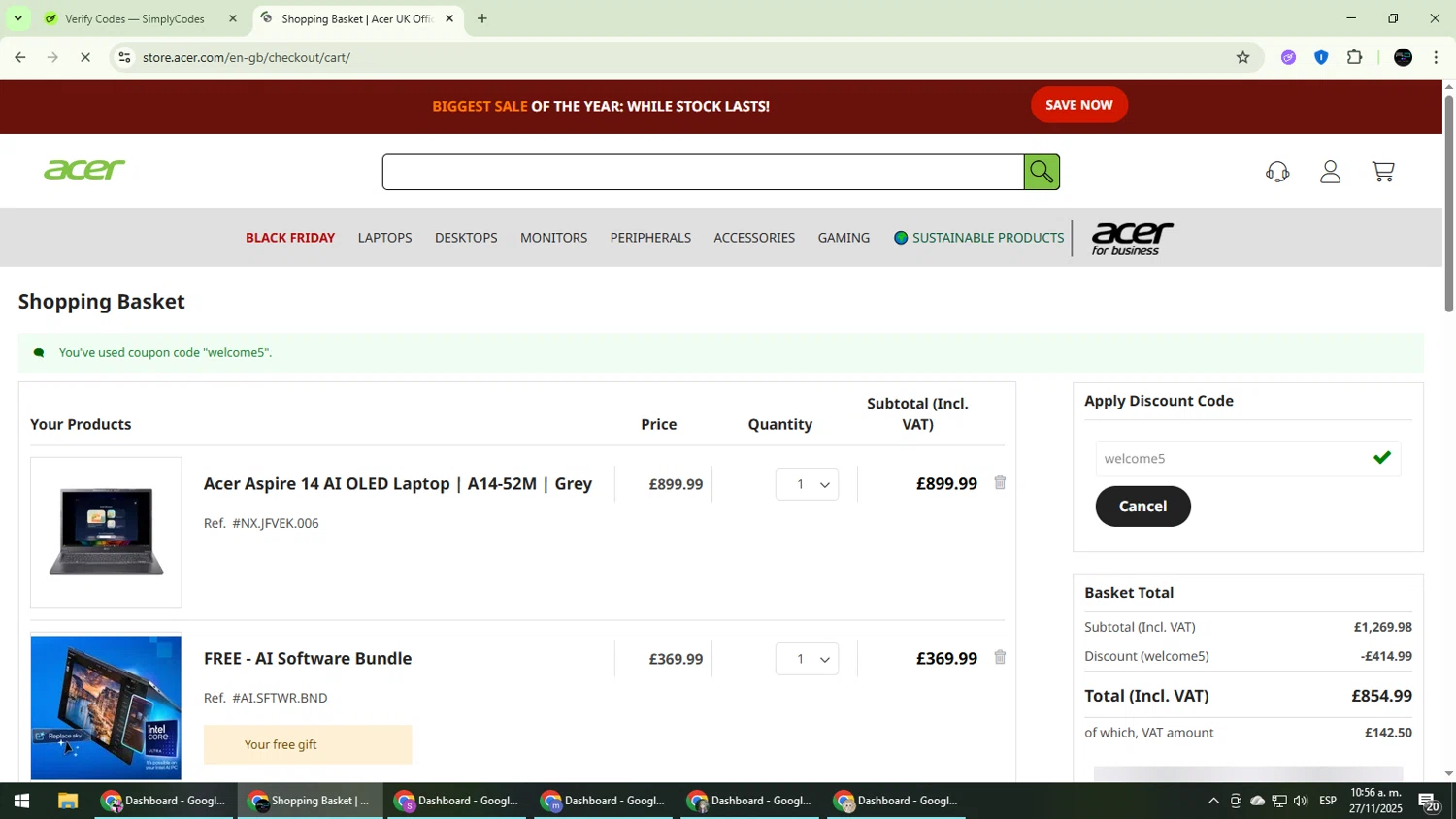The image size is (1456, 819).
Task: Click the green search magnifier button
Action: click(1042, 172)
